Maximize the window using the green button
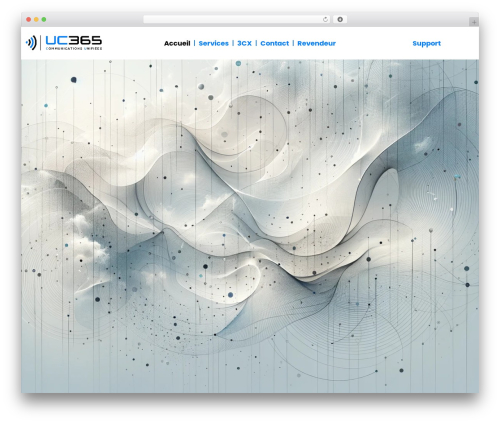 coord(44,20)
